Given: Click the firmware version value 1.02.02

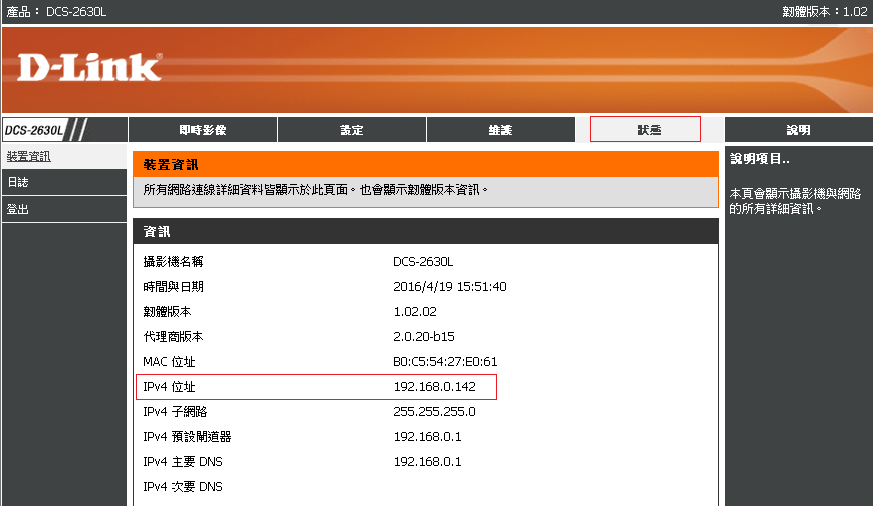Looking at the screenshot, I should pos(414,312).
